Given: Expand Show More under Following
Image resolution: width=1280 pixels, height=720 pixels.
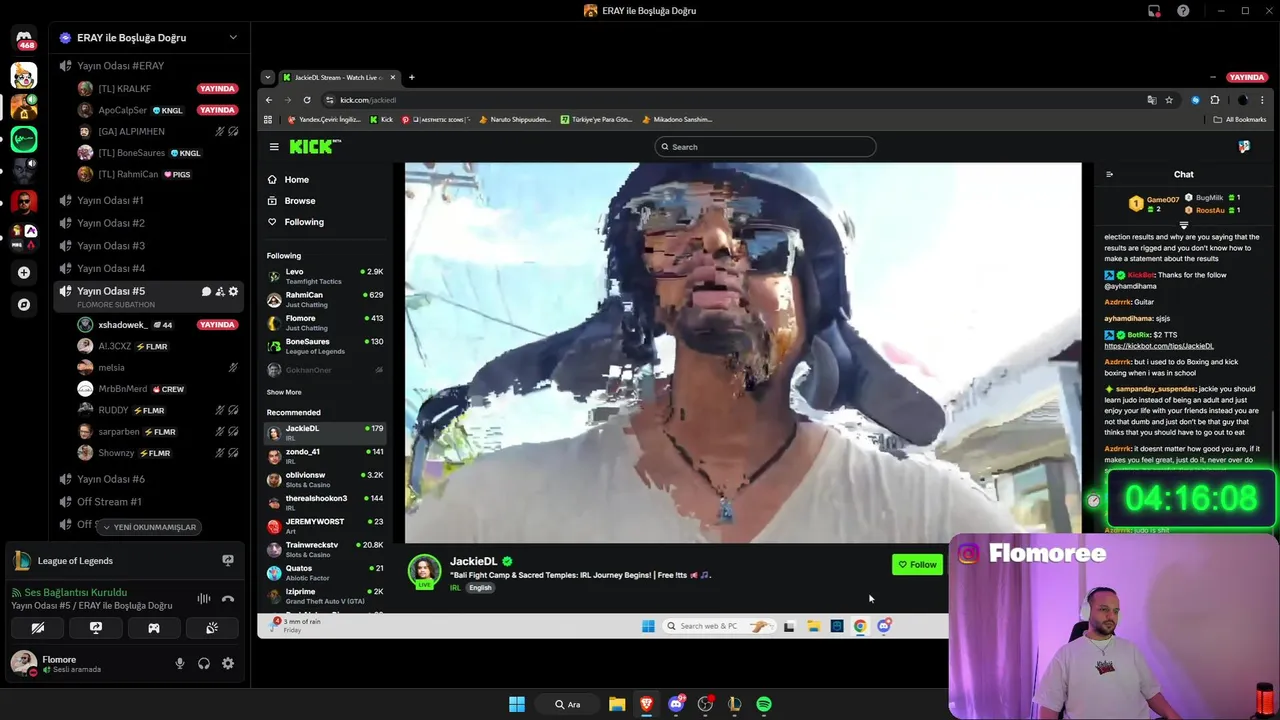Looking at the screenshot, I should [284, 392].
